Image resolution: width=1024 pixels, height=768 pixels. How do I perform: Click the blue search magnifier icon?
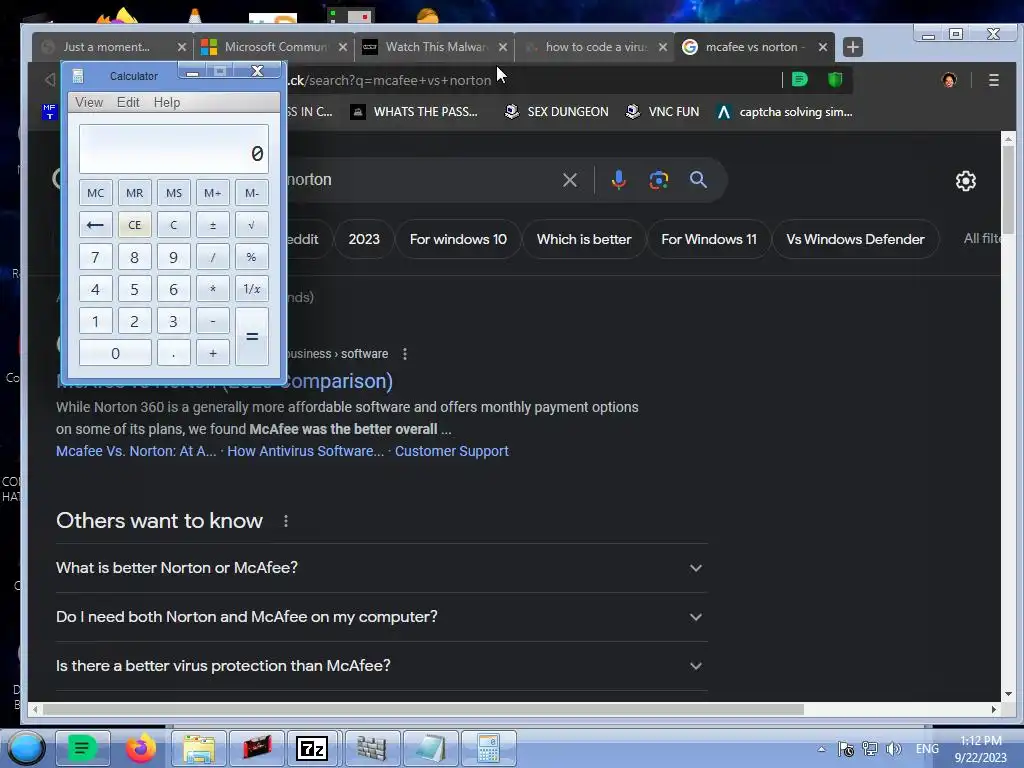pos(698,180)
